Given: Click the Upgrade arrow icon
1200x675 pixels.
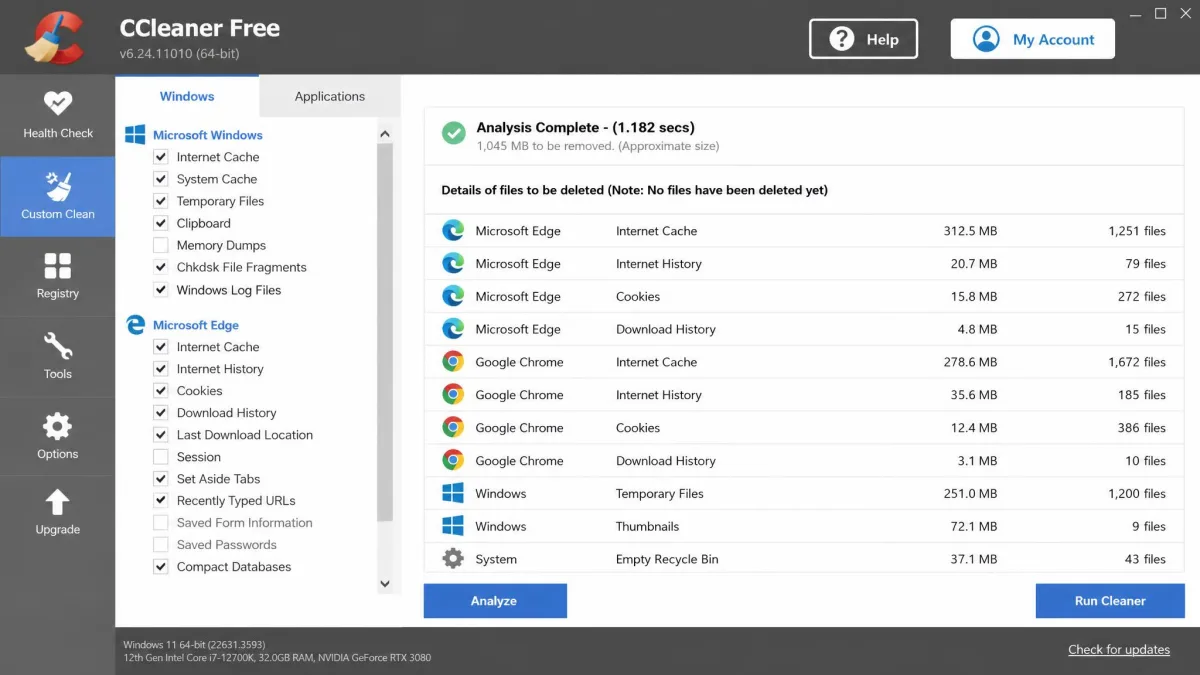Looking at the screenshot, I should pos(57,503).
